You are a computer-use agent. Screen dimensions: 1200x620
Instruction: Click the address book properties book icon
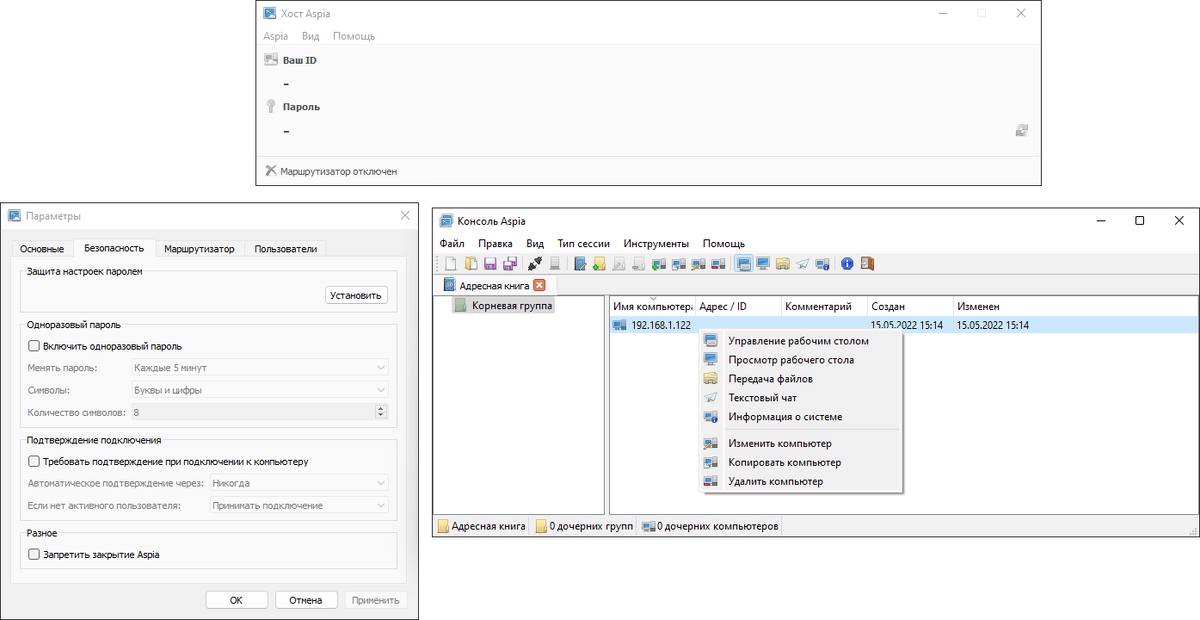click(x=580, y=264)
